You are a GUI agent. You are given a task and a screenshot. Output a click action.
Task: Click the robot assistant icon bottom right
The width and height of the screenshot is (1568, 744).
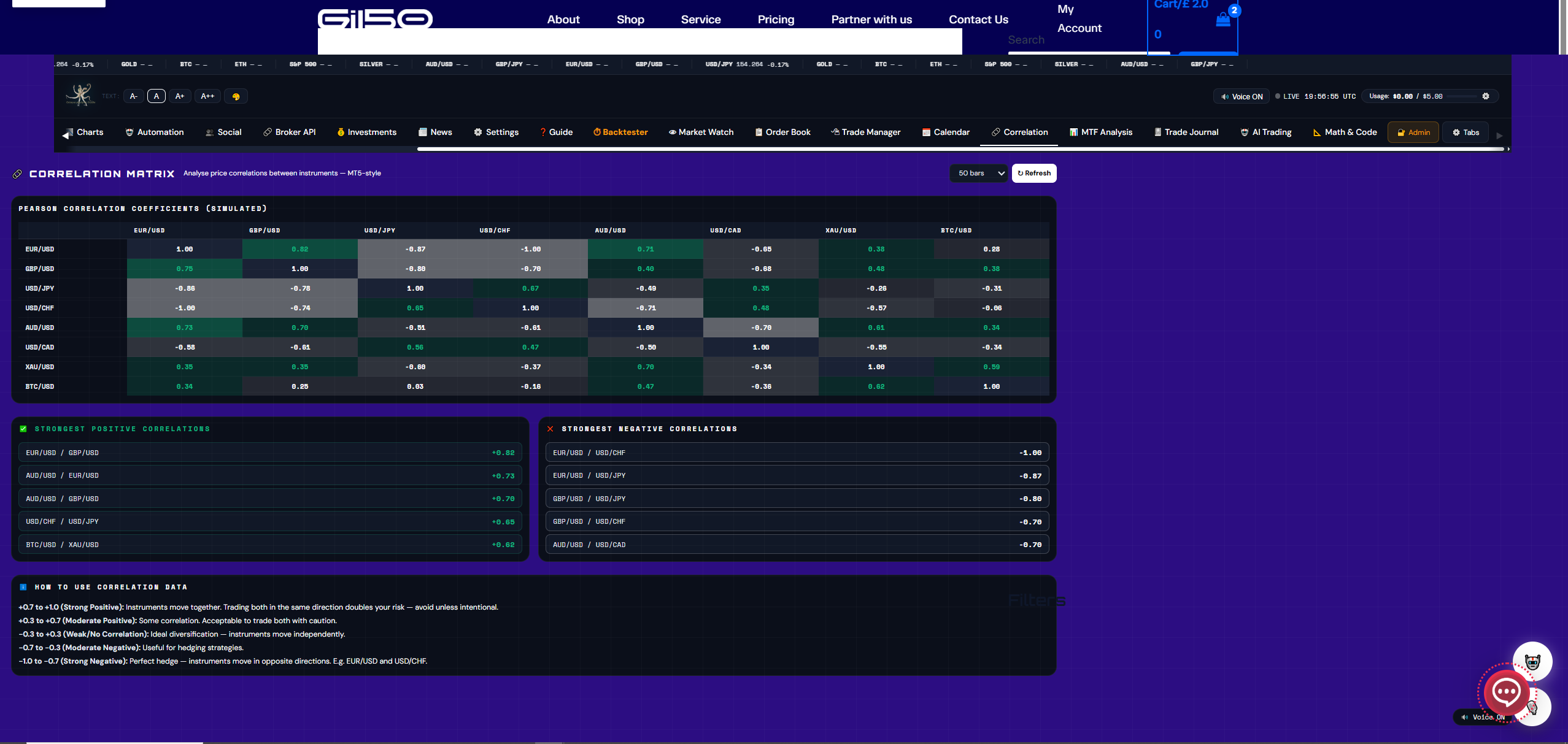[1532, 662]
